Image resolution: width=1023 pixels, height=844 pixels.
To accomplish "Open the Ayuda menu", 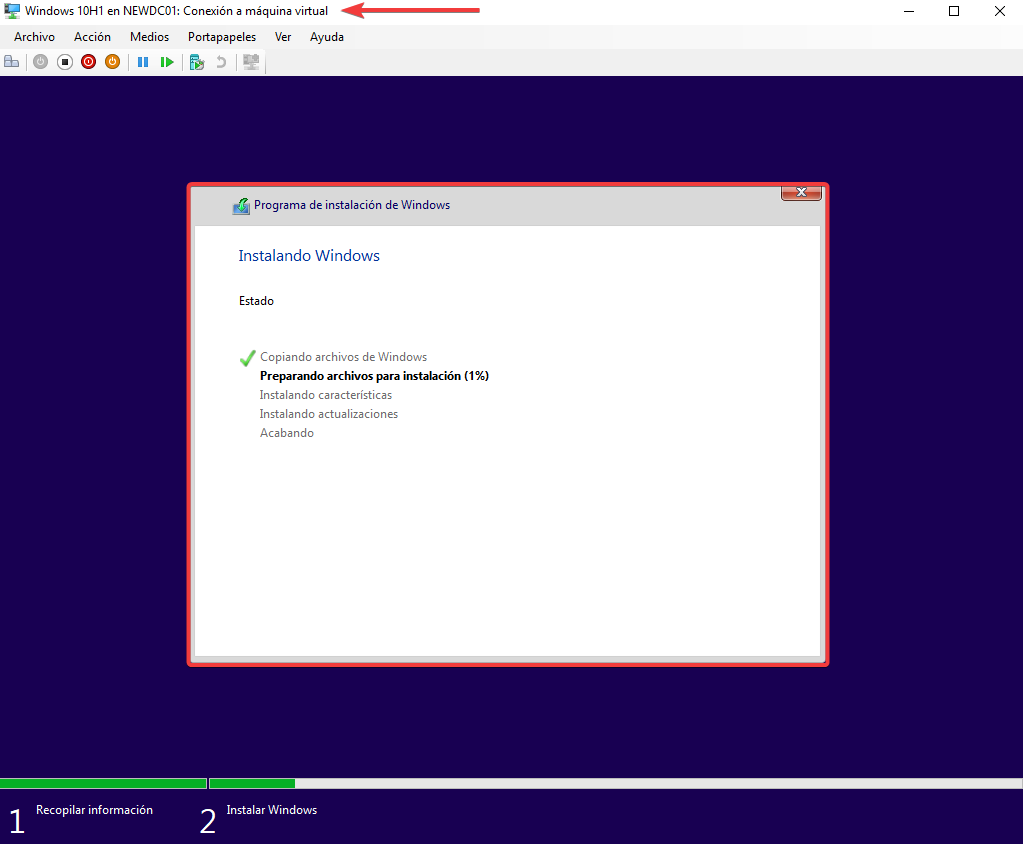I will tap(326, 37).
